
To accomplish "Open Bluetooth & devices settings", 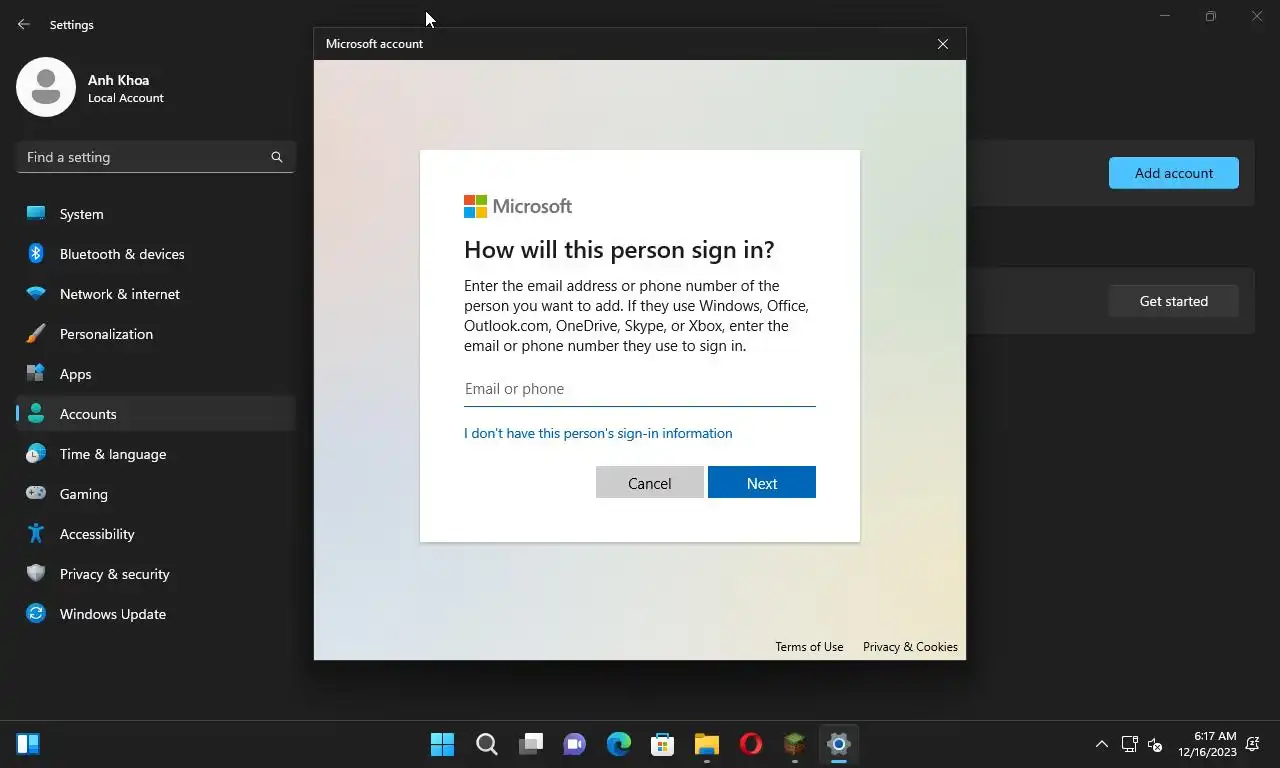I will tap(156, 254).
